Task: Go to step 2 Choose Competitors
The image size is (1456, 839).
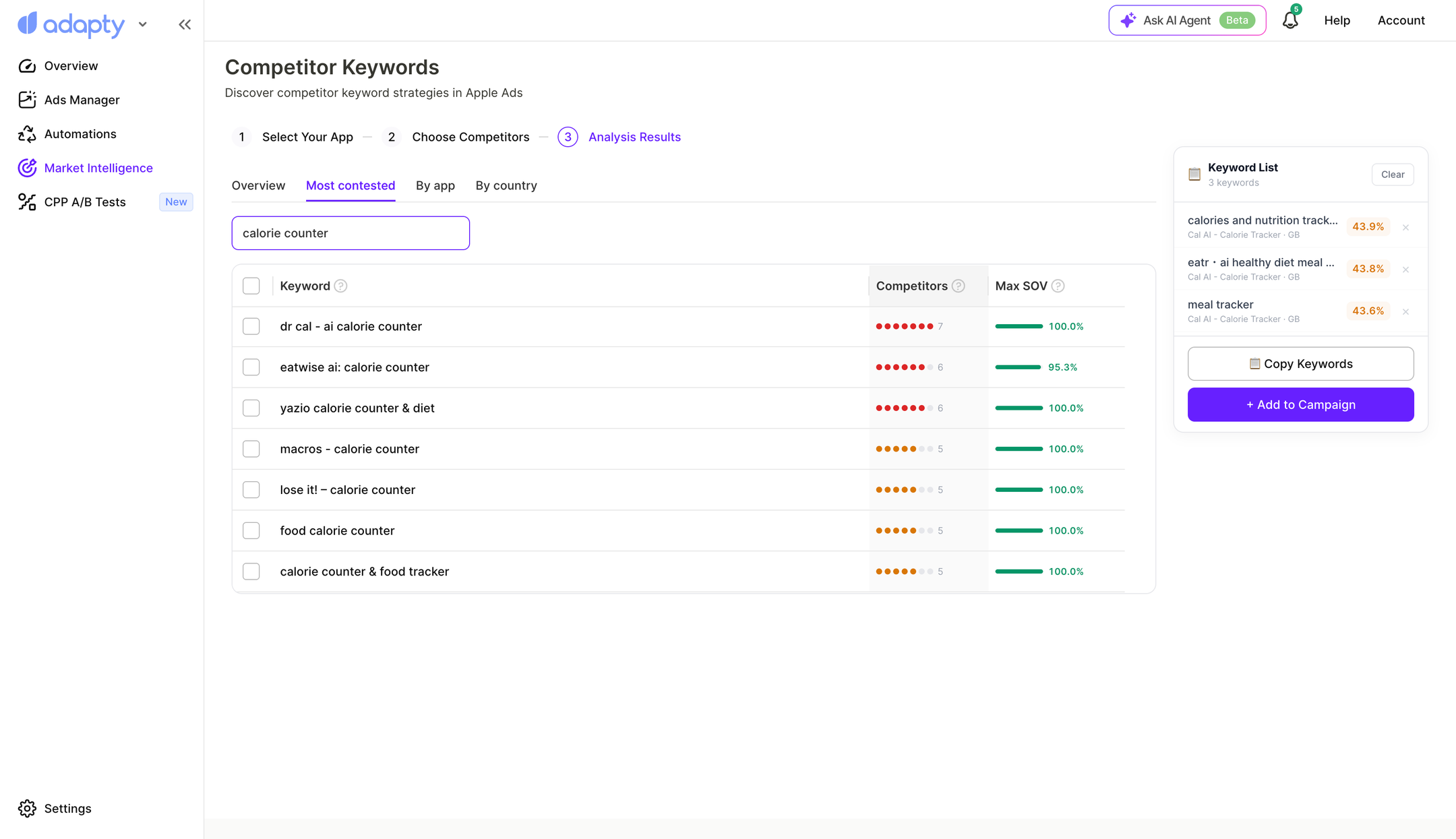Action: (456, 137)
